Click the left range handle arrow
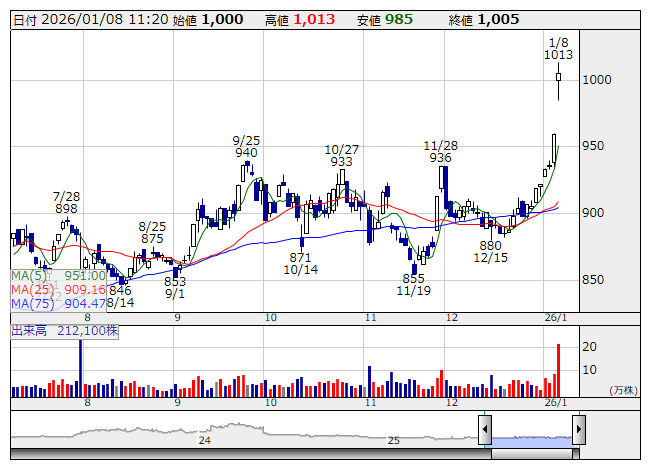The height and width of the screenshot is (470, 653). point(484,430)
